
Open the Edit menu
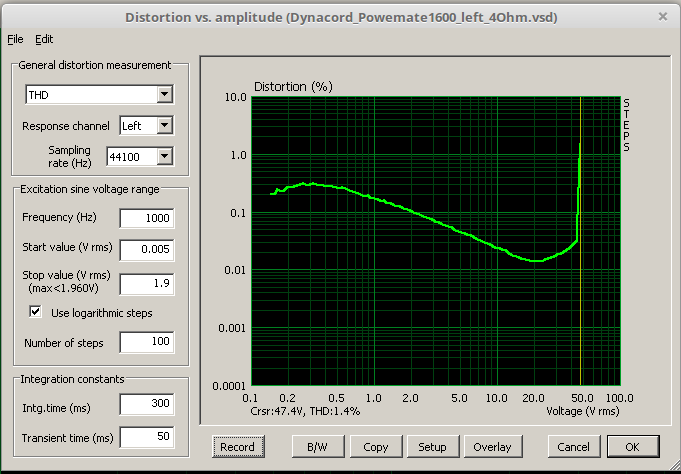(x=44, y=39)
